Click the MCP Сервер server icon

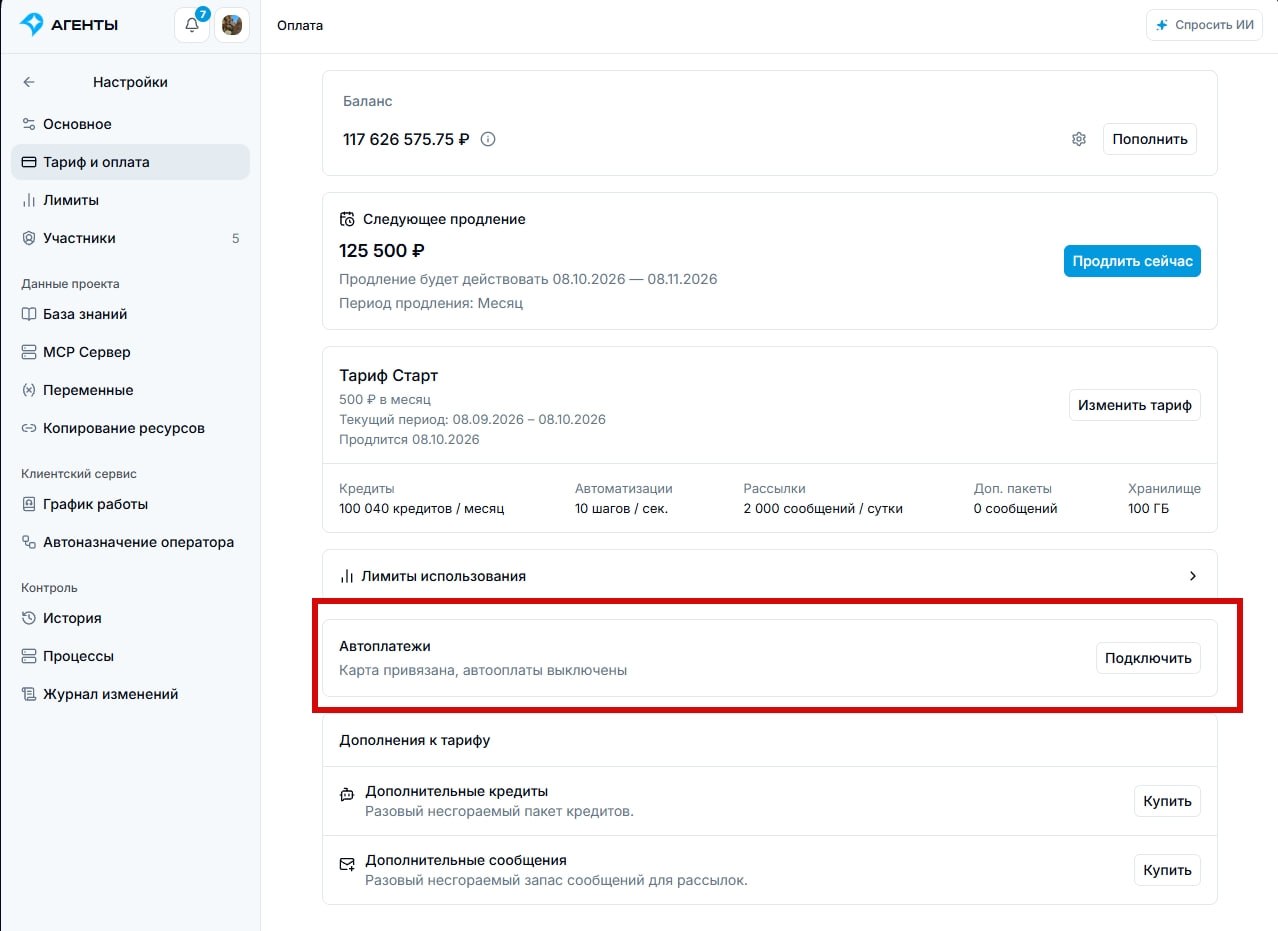point(29,352)
